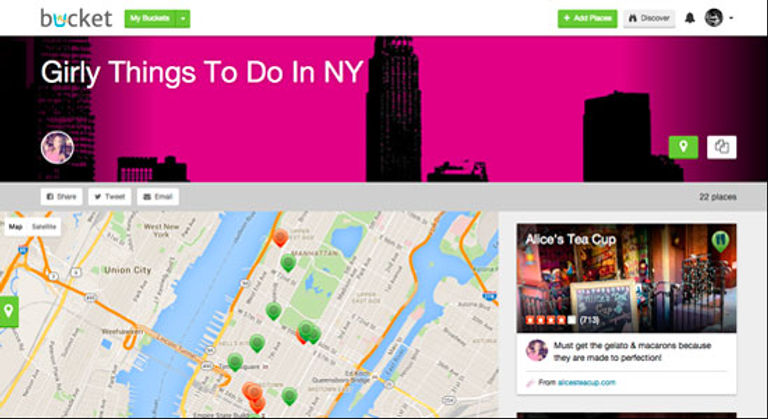Select the Map view toggle

pos(16,227)
